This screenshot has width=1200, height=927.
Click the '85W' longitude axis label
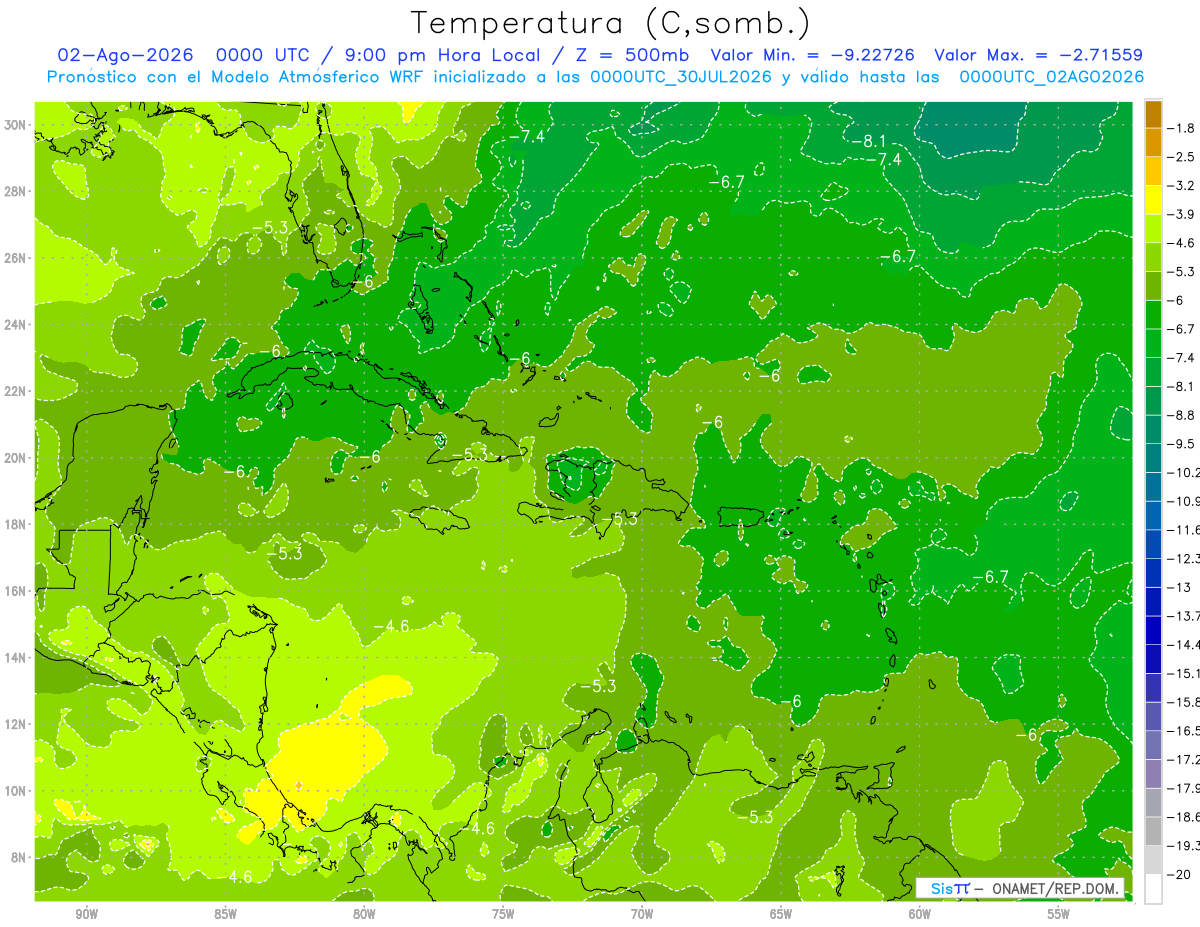tap(225, 913)
